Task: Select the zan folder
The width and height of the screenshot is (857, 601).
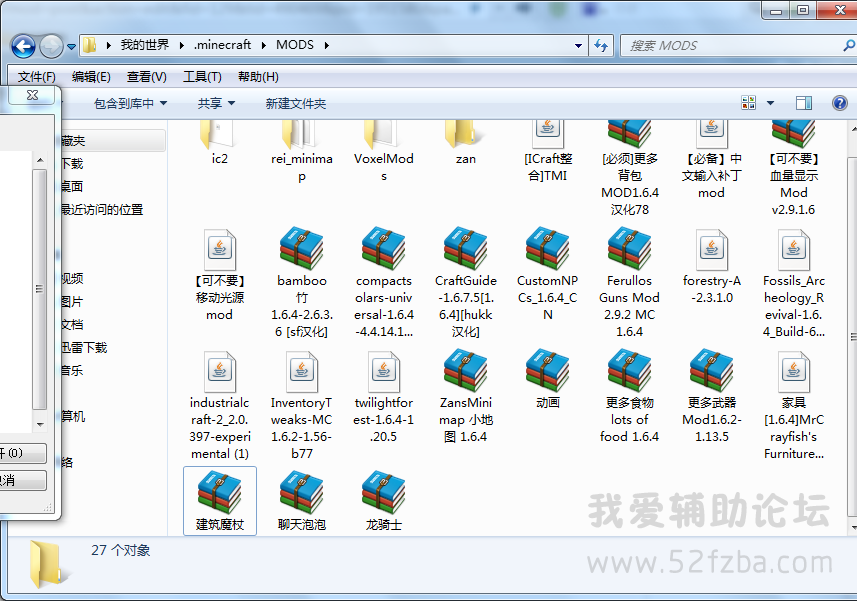Action: [x=466, y=144]
